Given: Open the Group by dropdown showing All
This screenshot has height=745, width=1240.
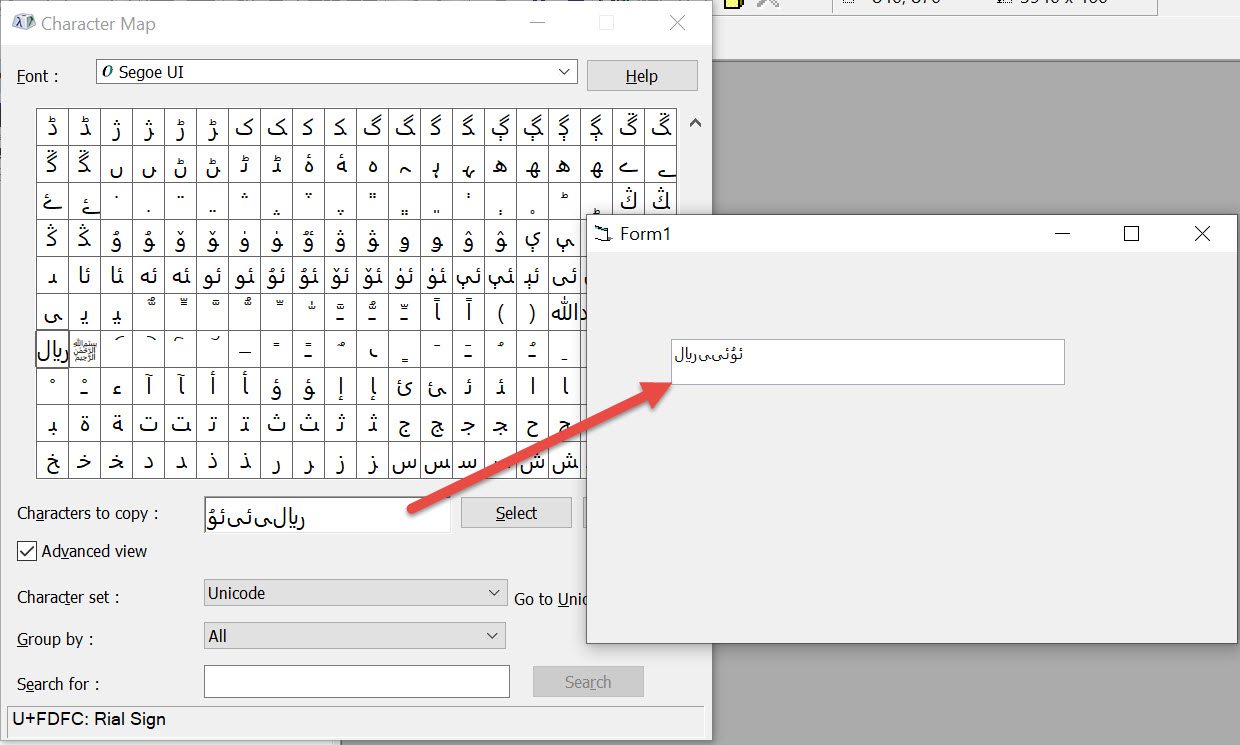Looking at the screenshot, I should [x=355, y=636].
